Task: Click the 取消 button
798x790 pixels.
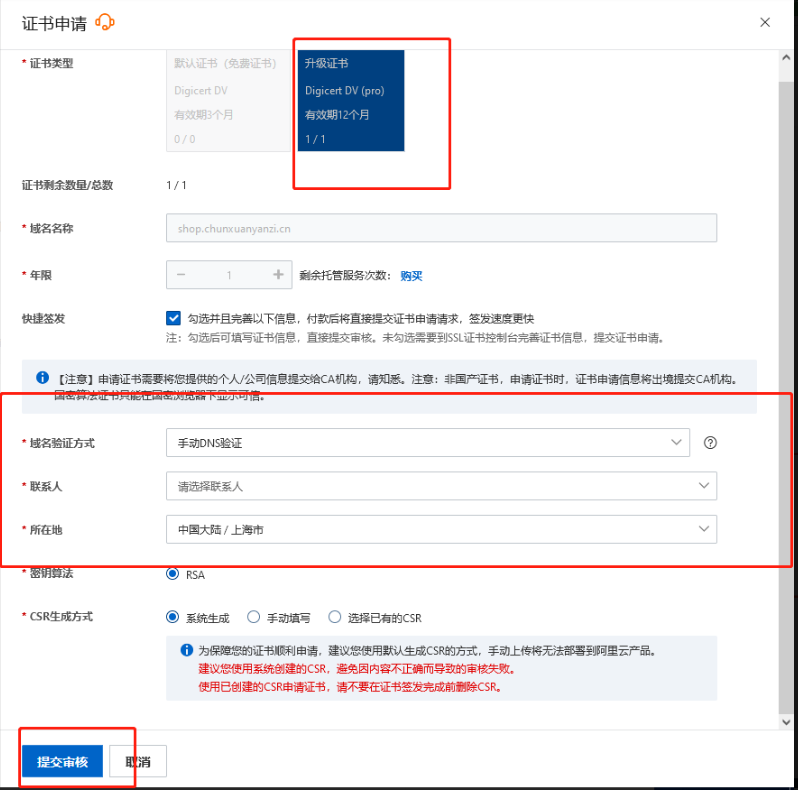Action: (138, 762)
